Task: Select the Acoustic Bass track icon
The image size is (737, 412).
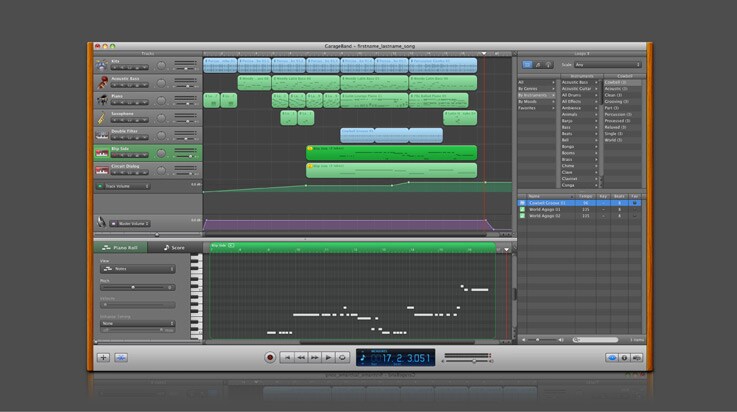Action: [102, 83]
